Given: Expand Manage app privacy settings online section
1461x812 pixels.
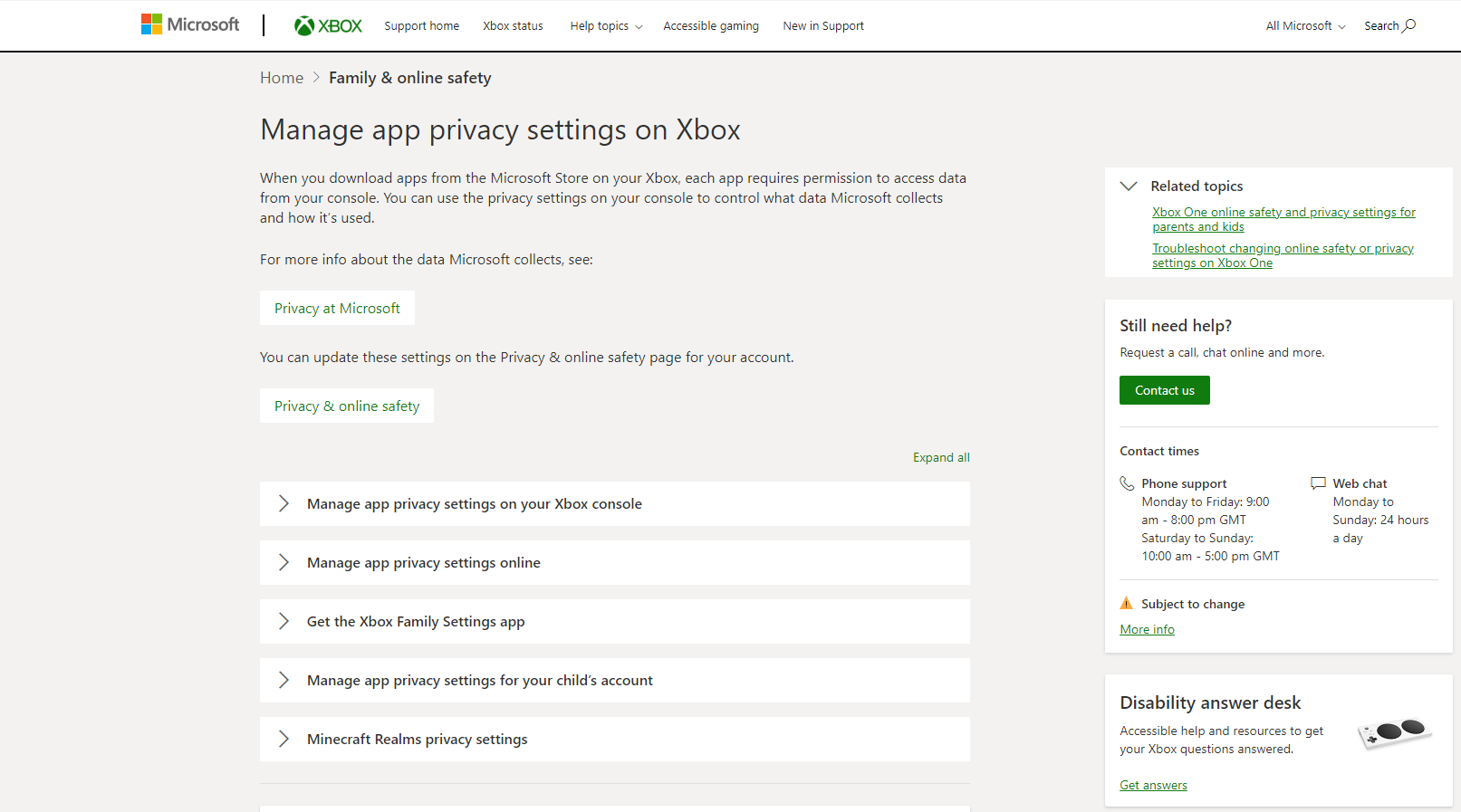Looking at the screenshot, I should tap(615, 562).
